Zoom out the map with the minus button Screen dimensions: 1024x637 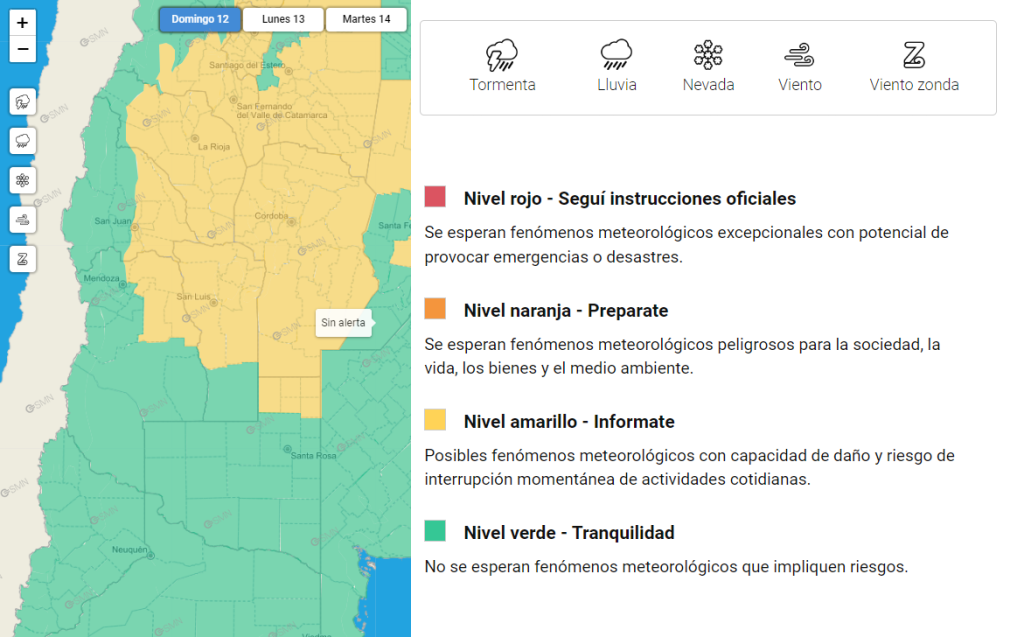[23, 48]
